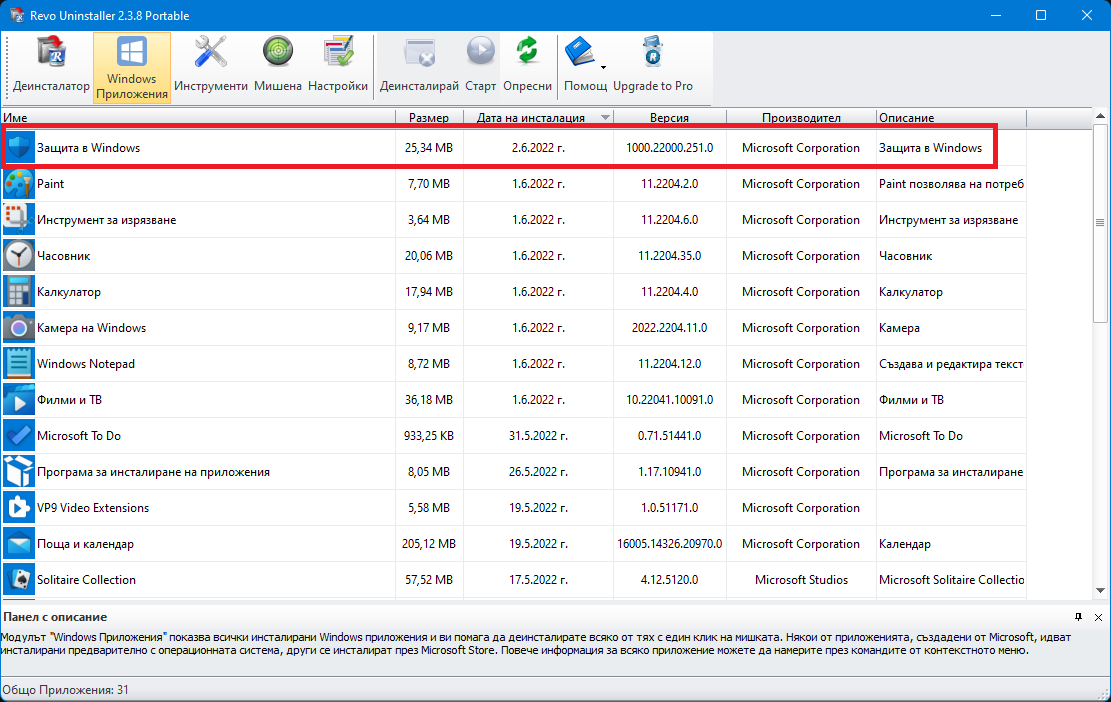Maximize the Revo Uninstaller window
Viewport: 1111px width, 702px height.
tap(1041, 15)
